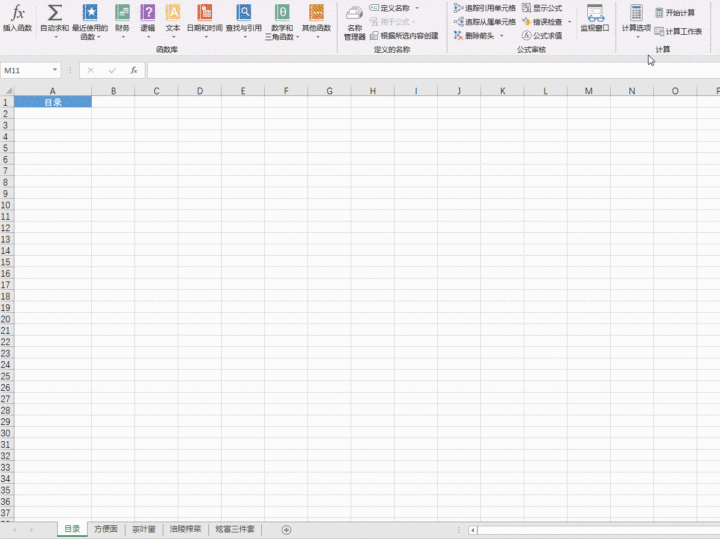Viewport: 720px width, 539px height.
Task: Click Error Checking (错误检查)
Action: (x=542, y=22)
